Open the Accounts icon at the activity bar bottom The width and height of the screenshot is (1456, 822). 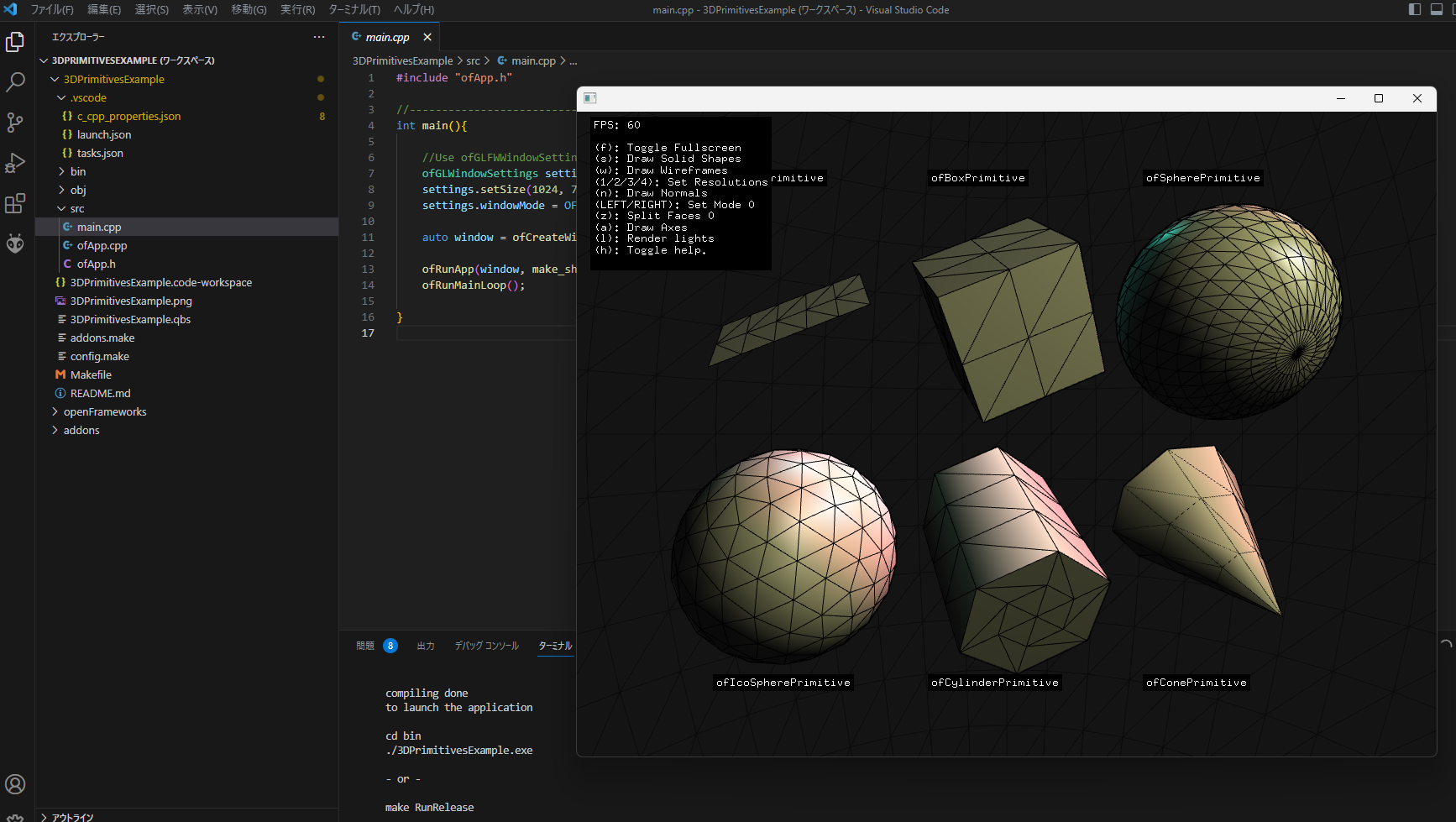tap(14, 784)
